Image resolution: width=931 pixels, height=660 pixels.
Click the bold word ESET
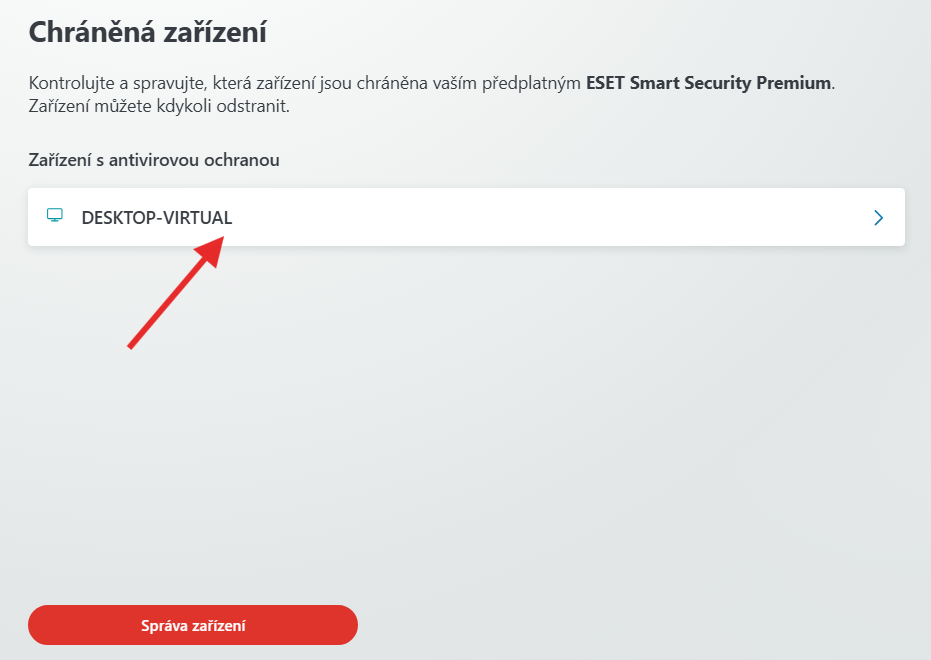coord(605,83)
